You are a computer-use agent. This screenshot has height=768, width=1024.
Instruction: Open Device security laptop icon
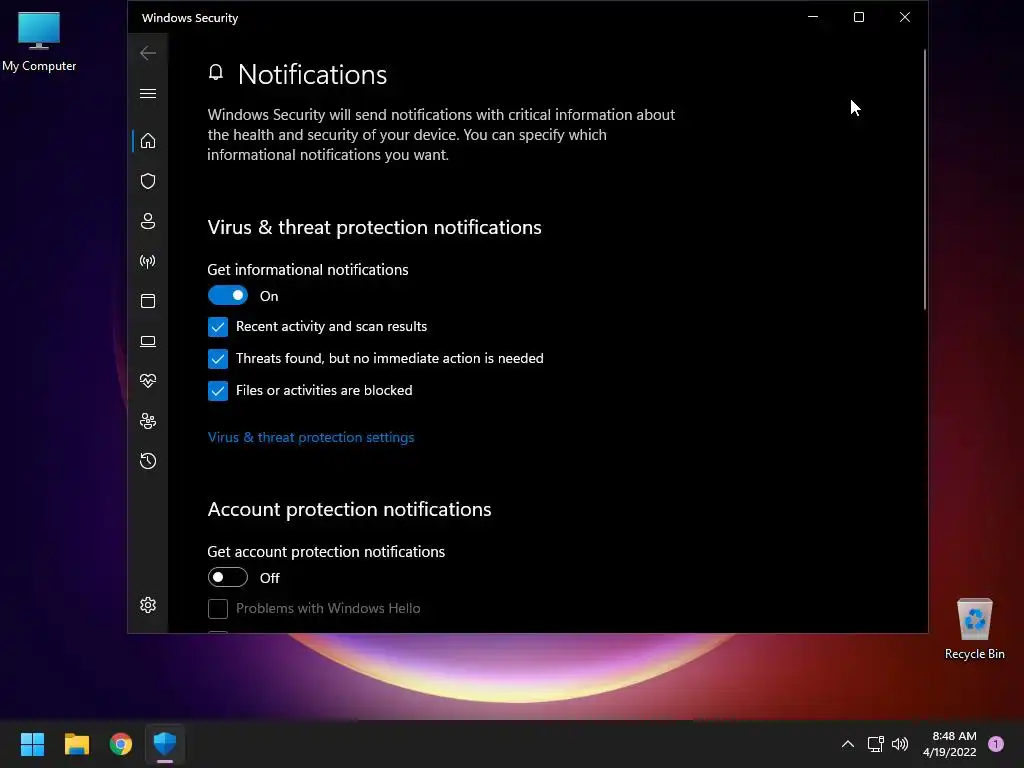coord(148,341)
